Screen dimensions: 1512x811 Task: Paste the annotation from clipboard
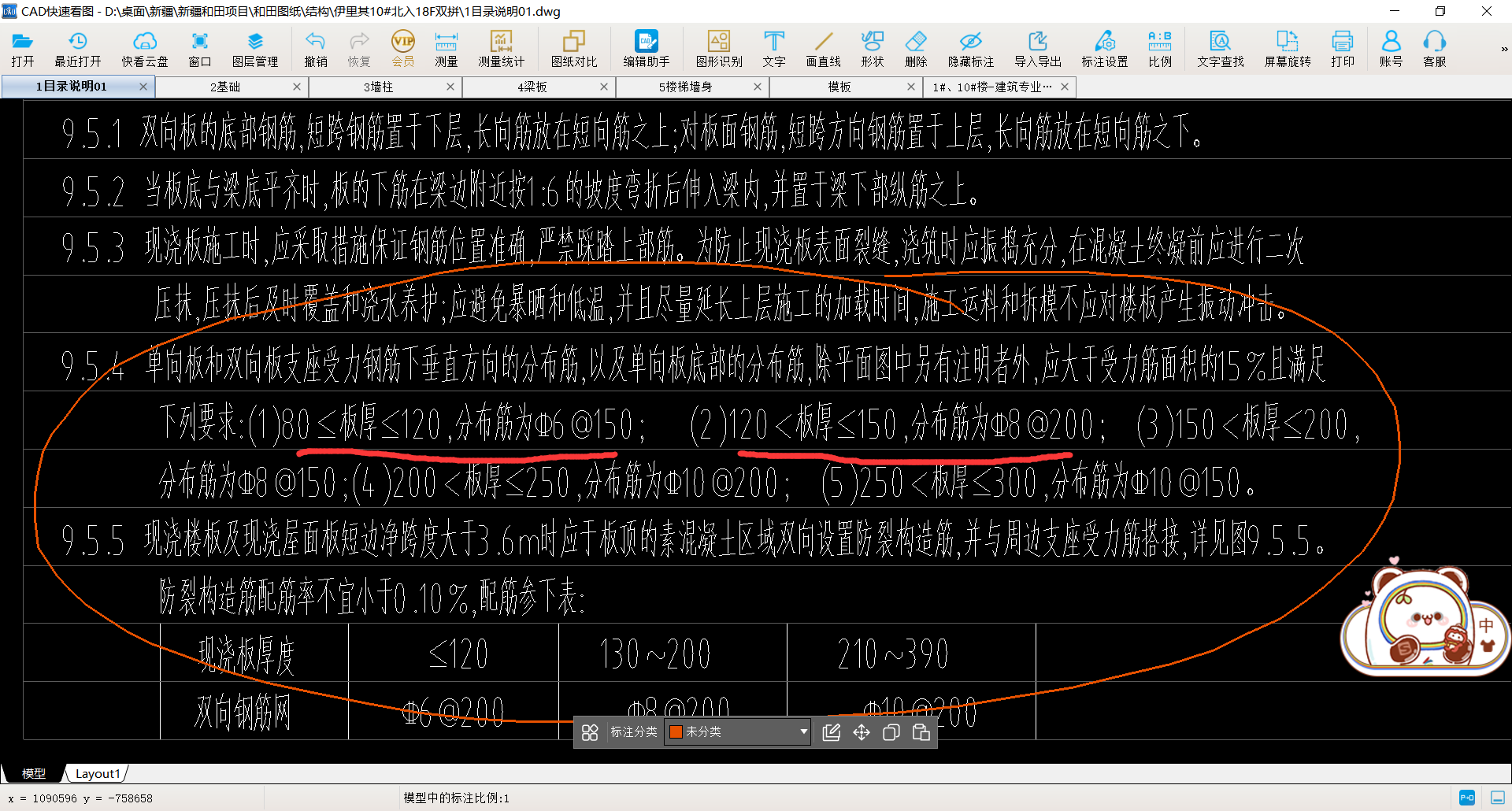coord(921,732)
